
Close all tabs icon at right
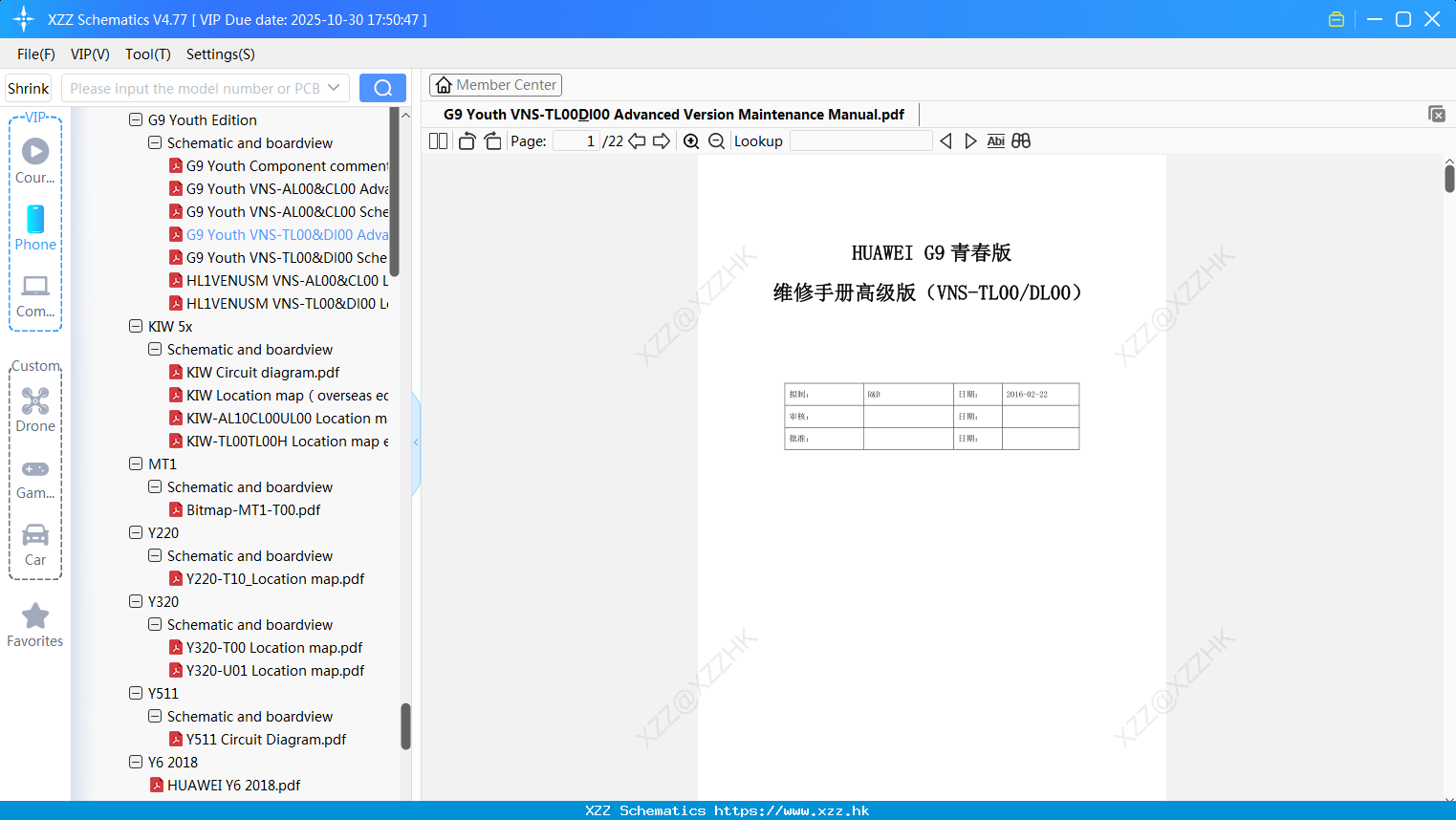1436,114
